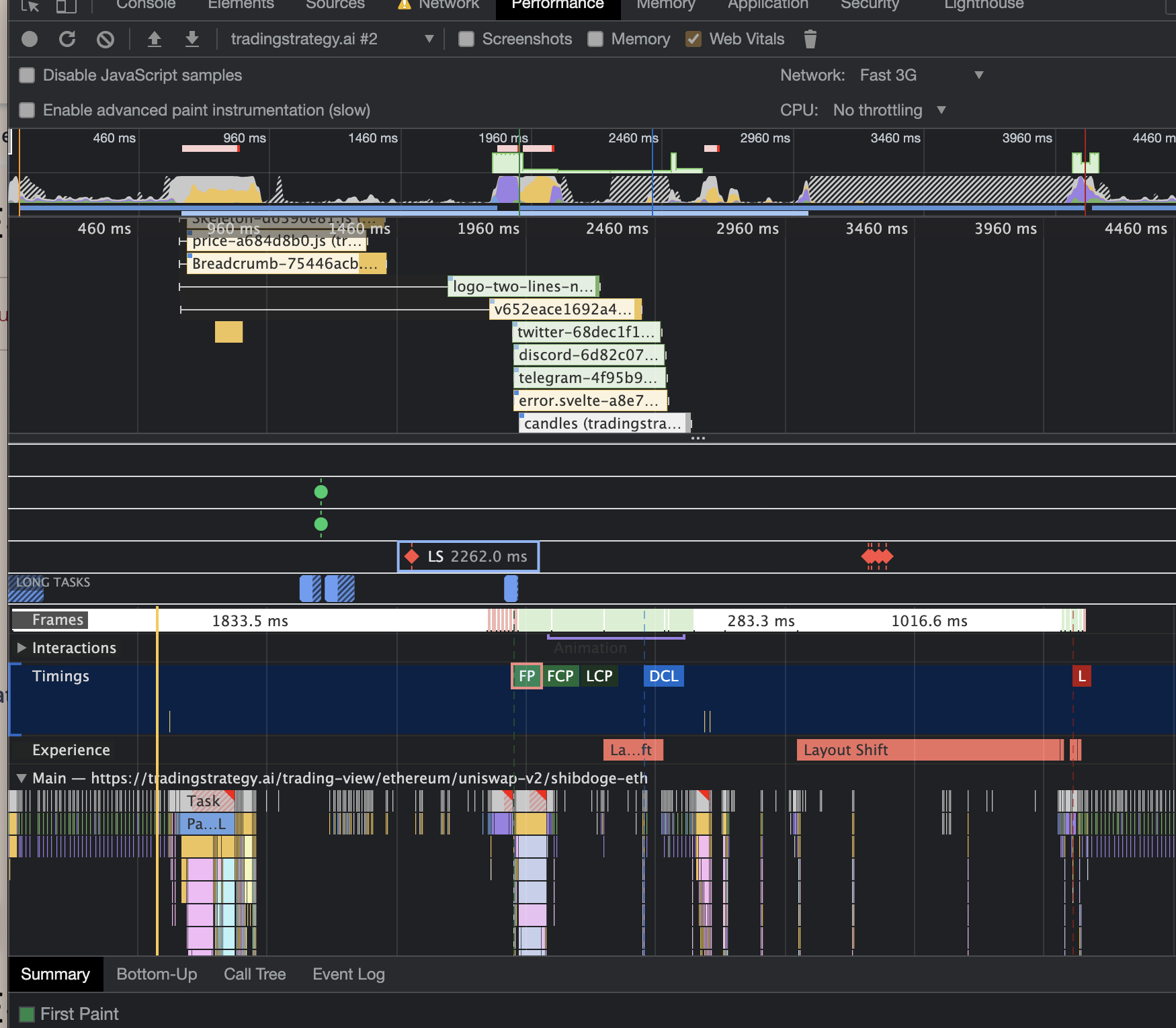Open the Security tab
The height and width of the screenshot is (1028, 1176).
(870, 4)
